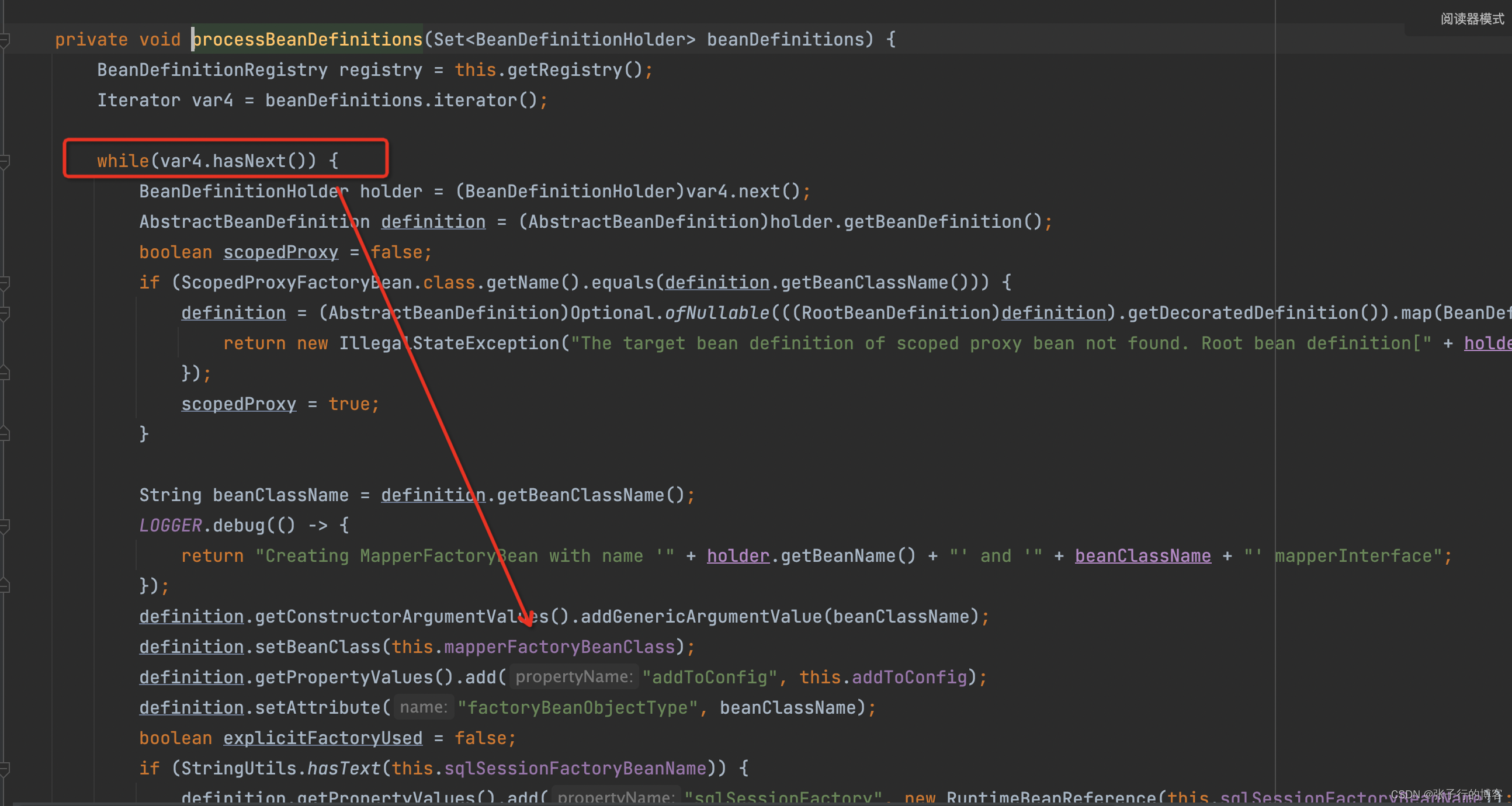Click hasNext in the while condition

tap(249, 161)
